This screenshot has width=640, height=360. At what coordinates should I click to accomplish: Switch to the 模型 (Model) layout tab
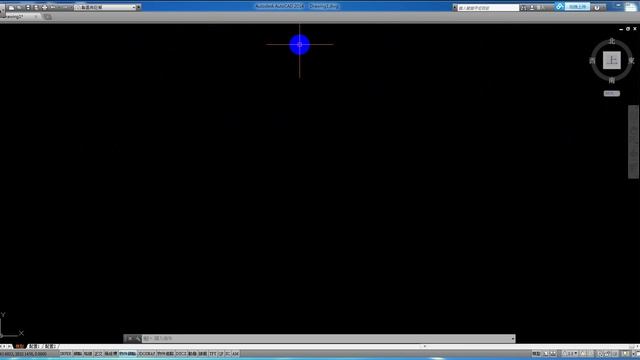click(x=20, y=346)
